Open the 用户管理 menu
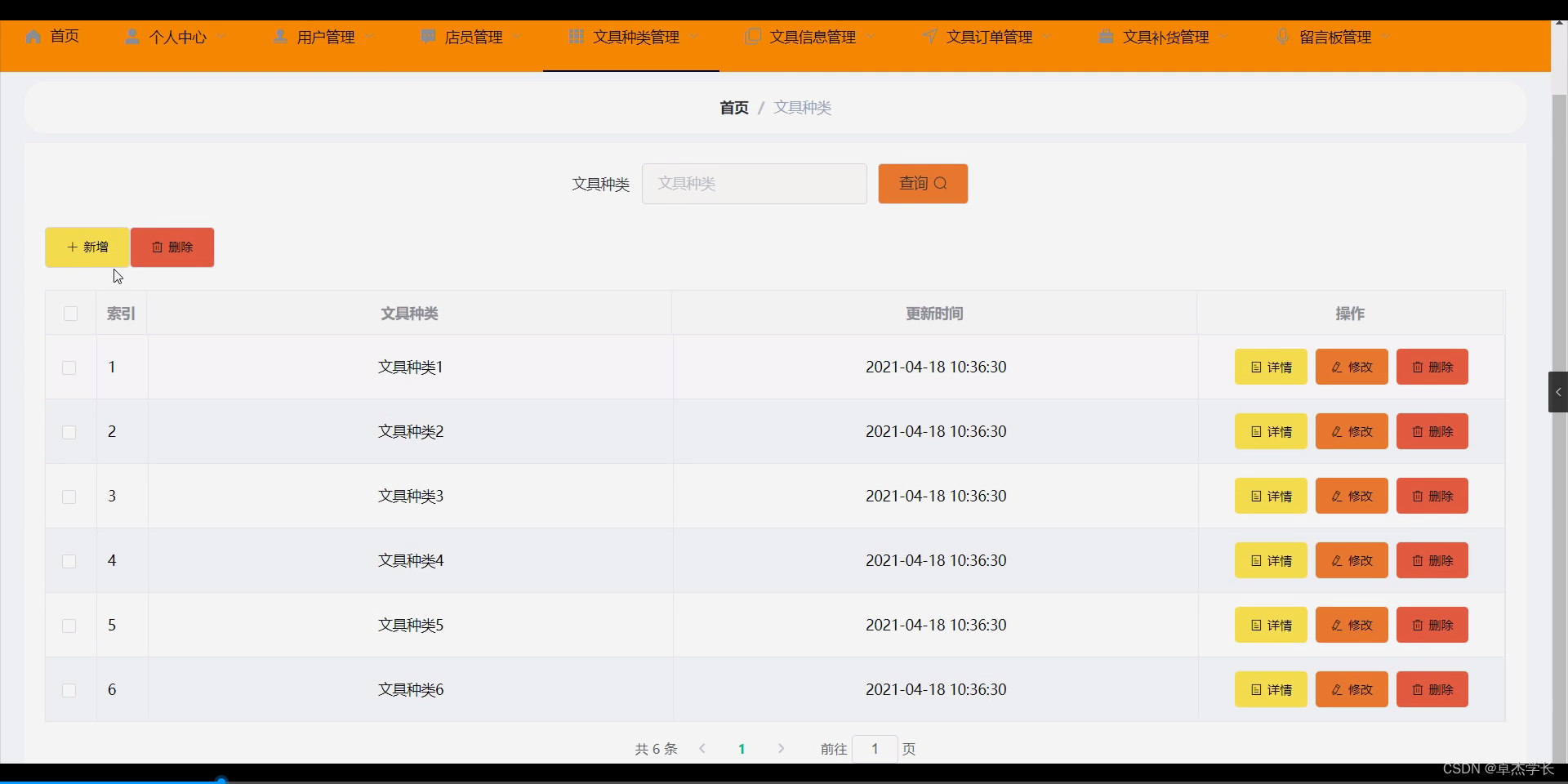 pyautogui.click(x=325, y=37)
